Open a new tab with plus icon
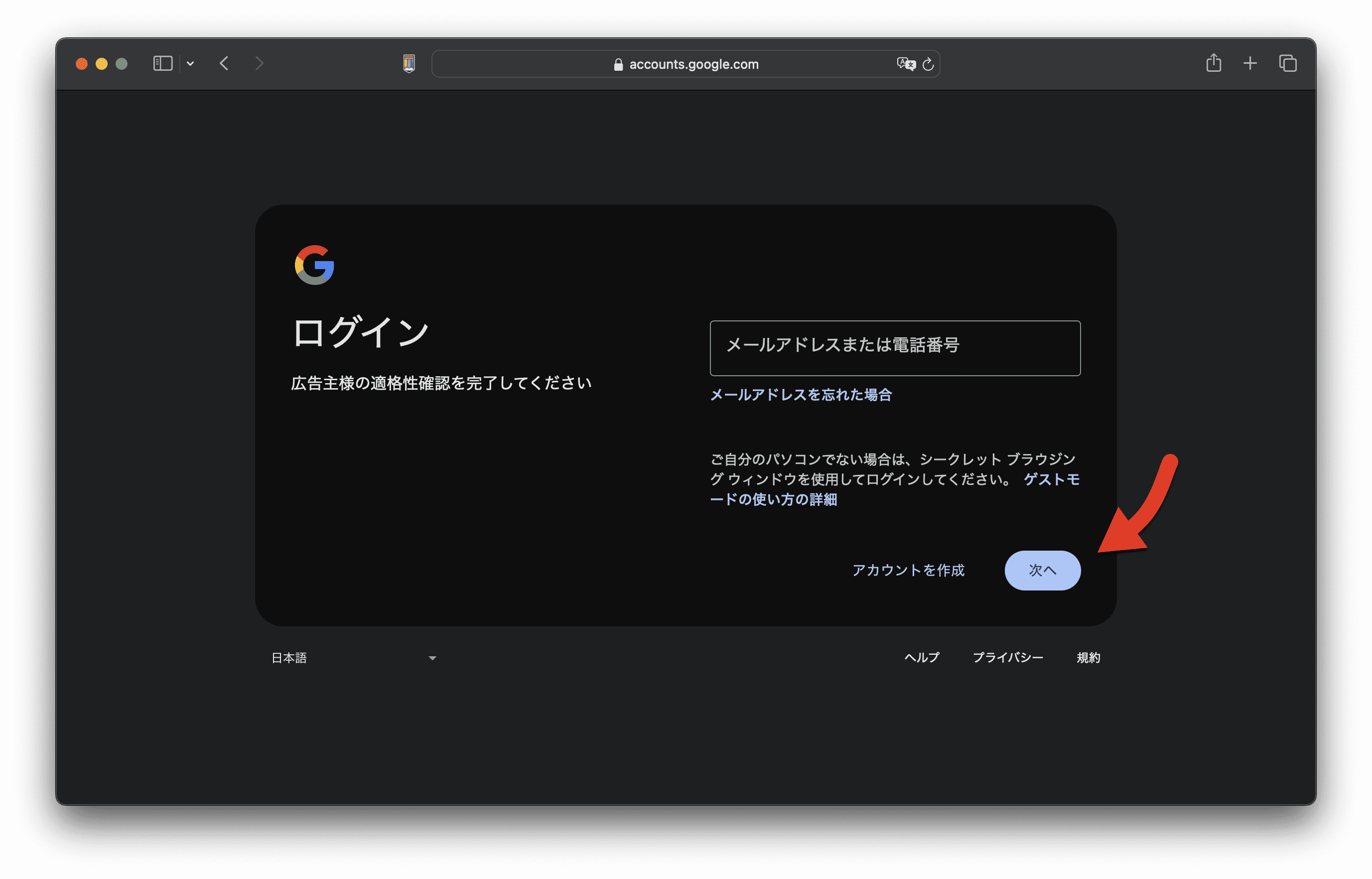The height and width of the screenshot is (879, 1372). pos(1250,63)
